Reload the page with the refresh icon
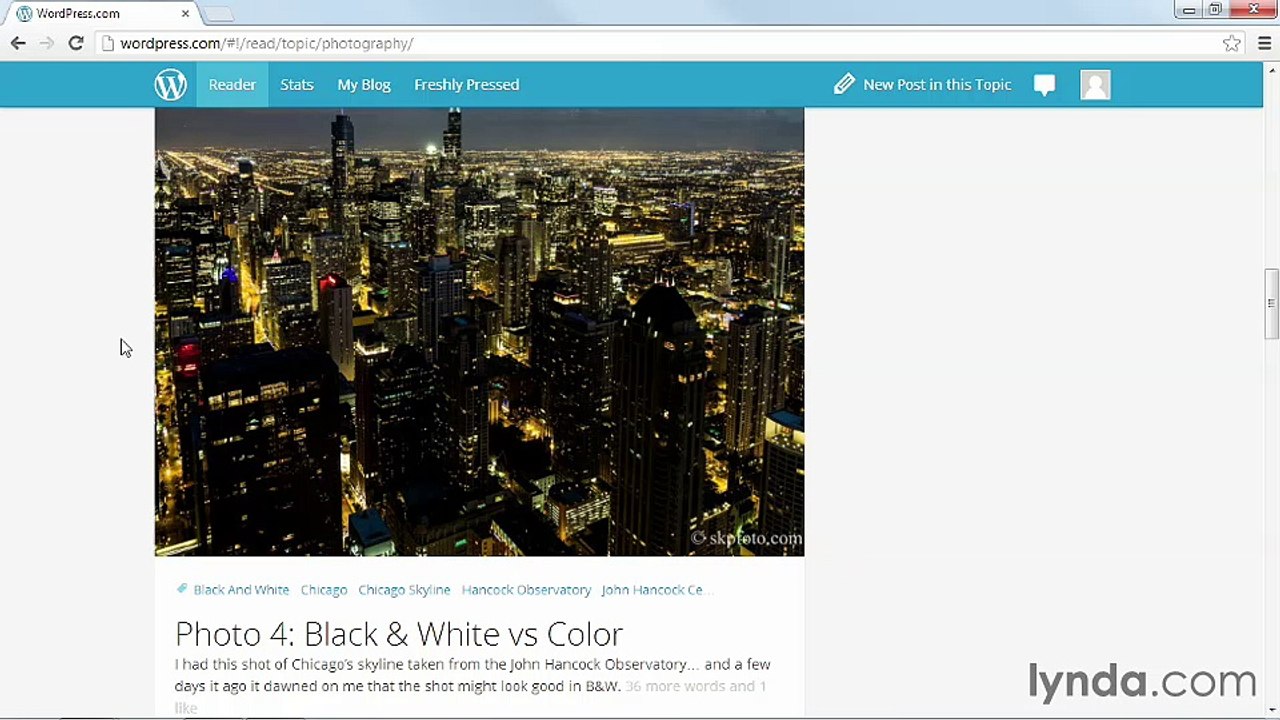Viewport: 1280px width, 720px height. (76, 43)
